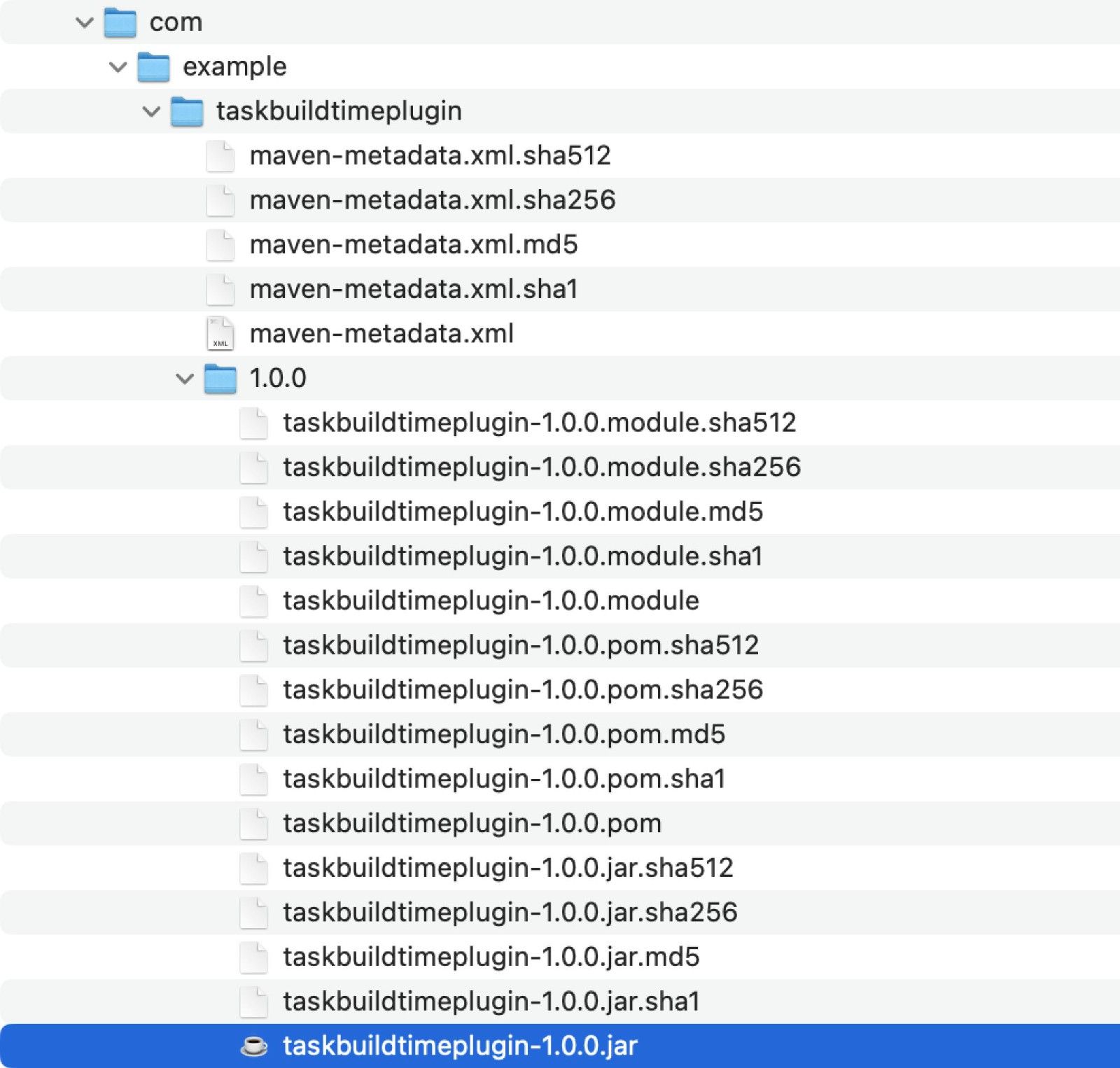
Task: Click the file icon of taskbuildtimeplugin-1.0.0.jar.sha1
Action: [x=253, y=1002]
